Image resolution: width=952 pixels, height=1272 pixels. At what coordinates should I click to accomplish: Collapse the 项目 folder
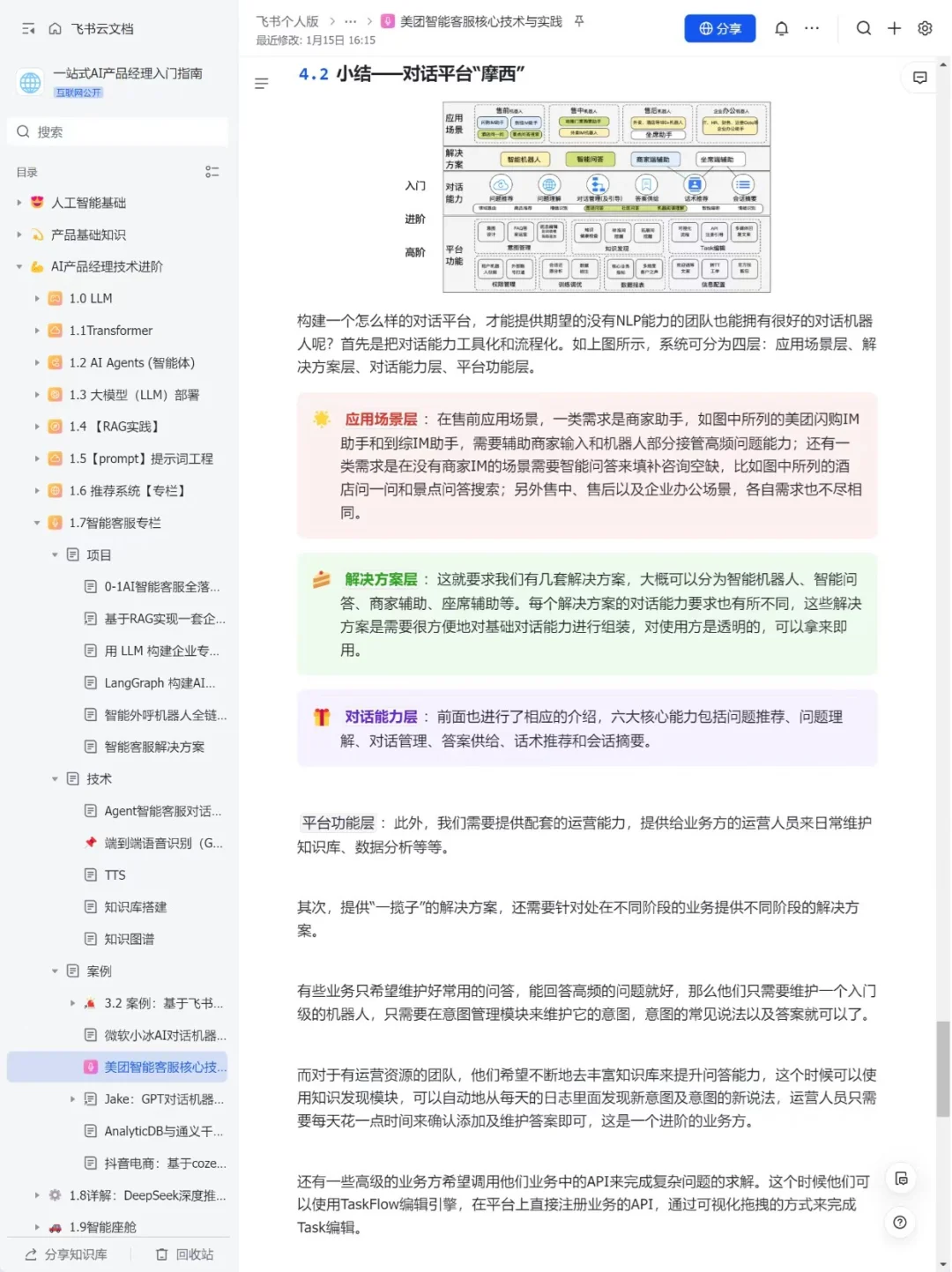[x=55, y=554]
